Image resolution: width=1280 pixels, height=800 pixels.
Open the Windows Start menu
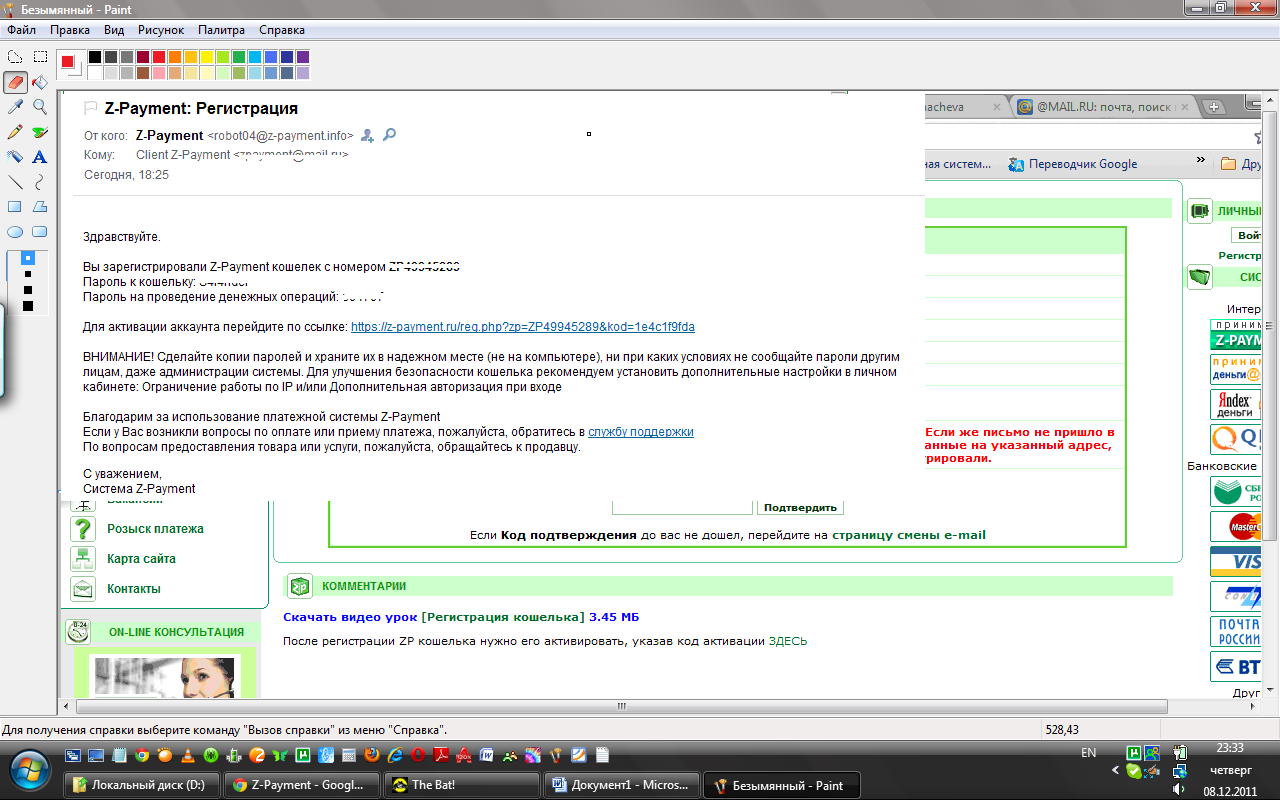[29, 771]
